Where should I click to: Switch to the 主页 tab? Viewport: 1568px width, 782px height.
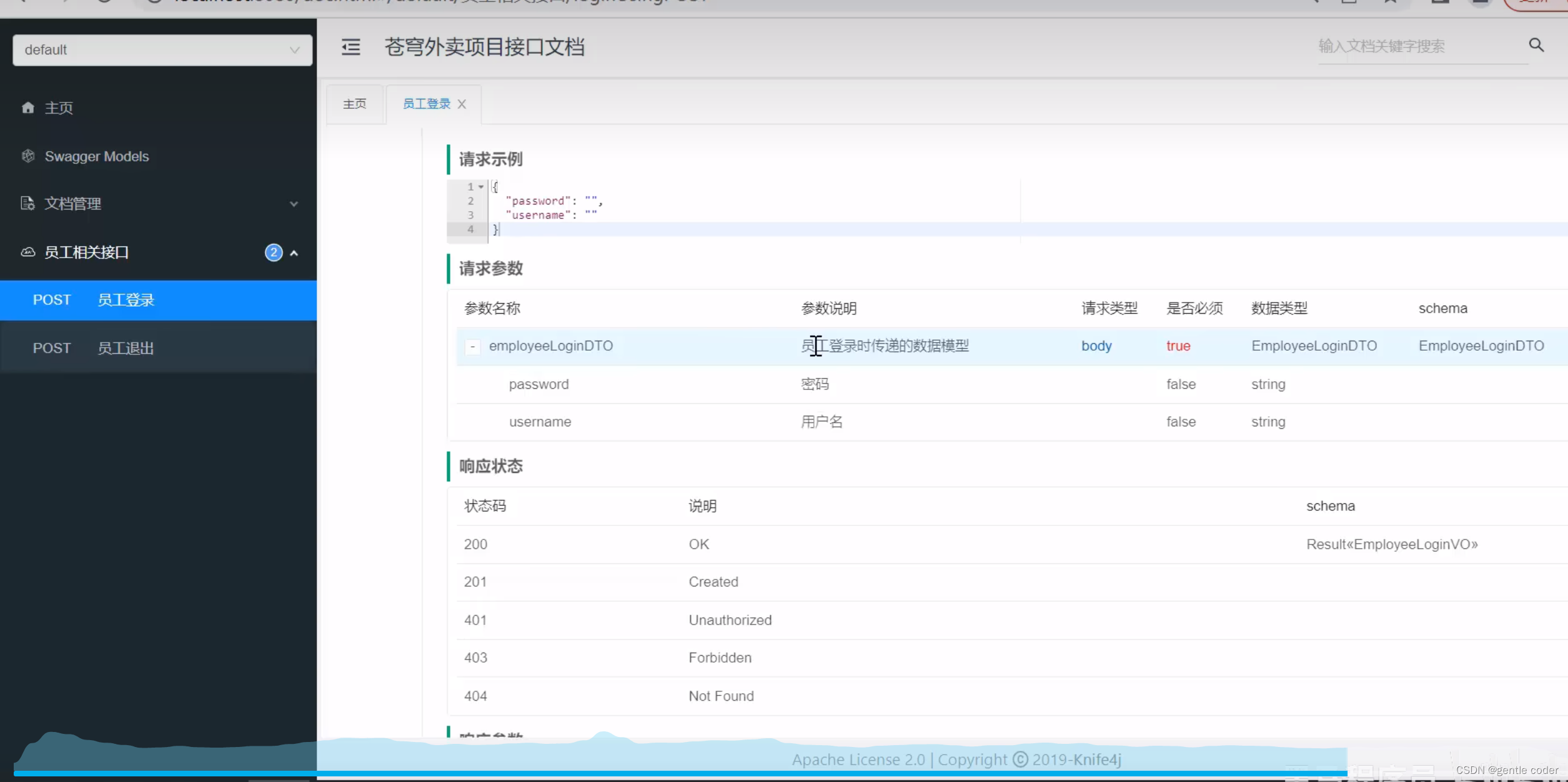[x=354, y=104]
